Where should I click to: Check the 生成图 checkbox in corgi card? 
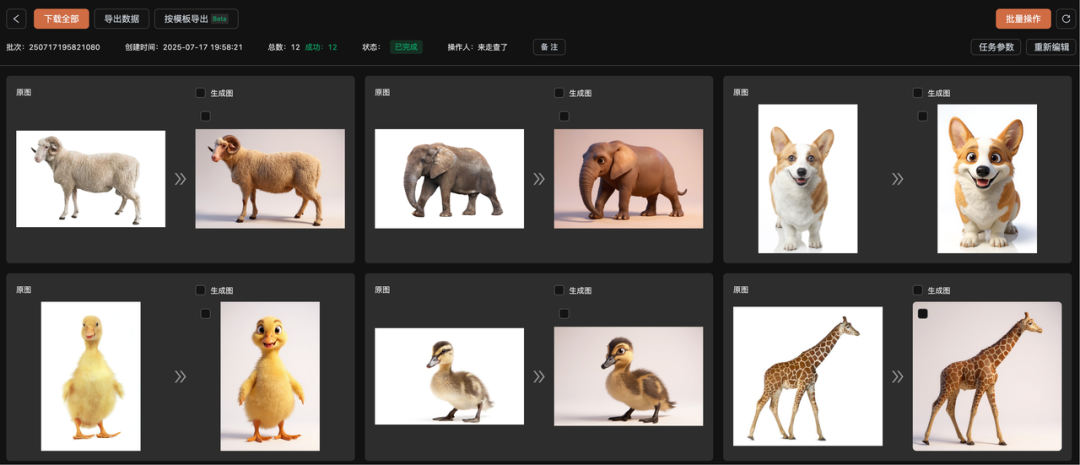click(x=918, y=93)
